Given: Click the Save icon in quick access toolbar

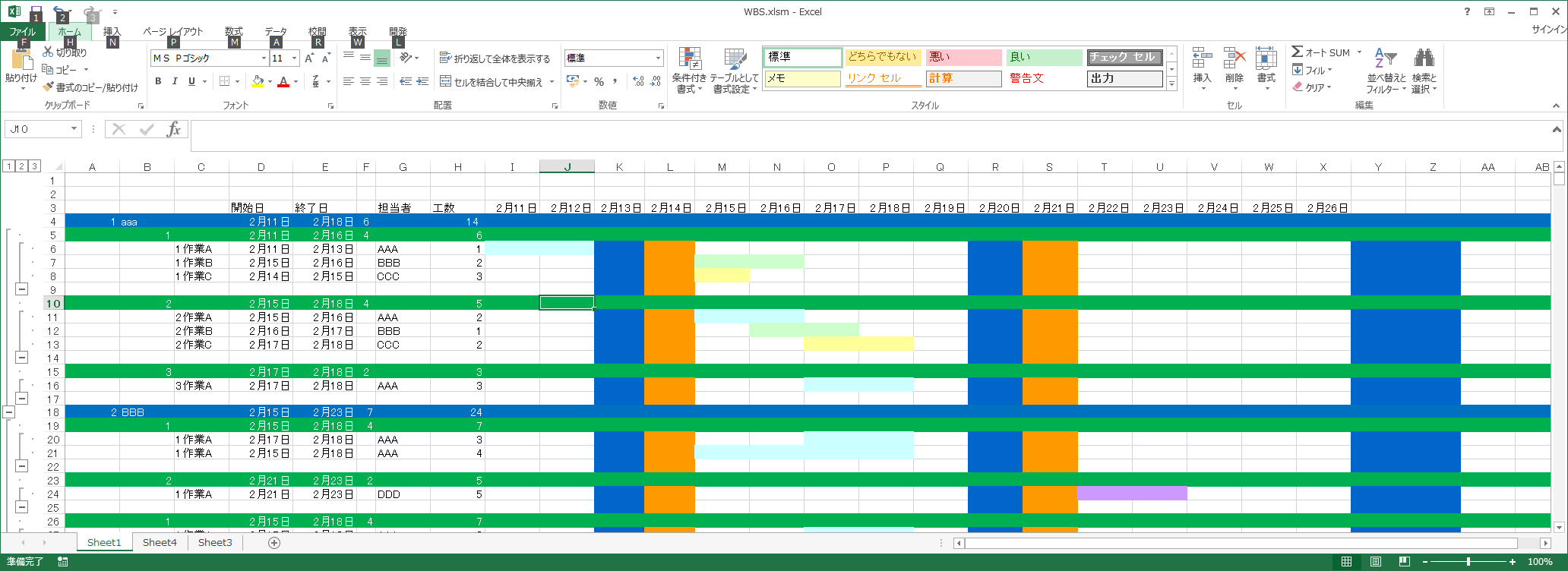Looking at the screenshot, I should [36, 11].
